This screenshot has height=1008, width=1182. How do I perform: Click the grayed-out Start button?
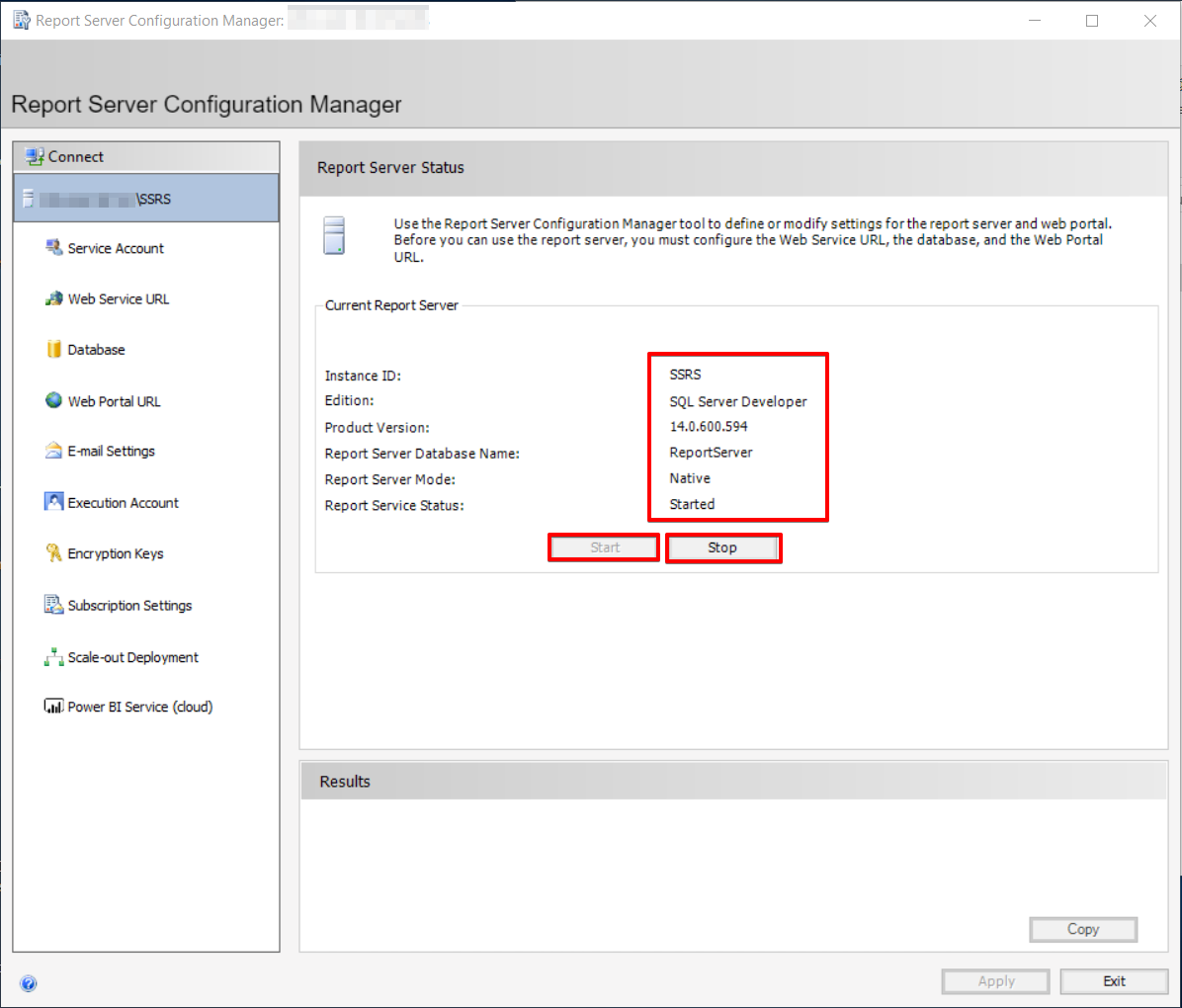[x=604, y=547]
